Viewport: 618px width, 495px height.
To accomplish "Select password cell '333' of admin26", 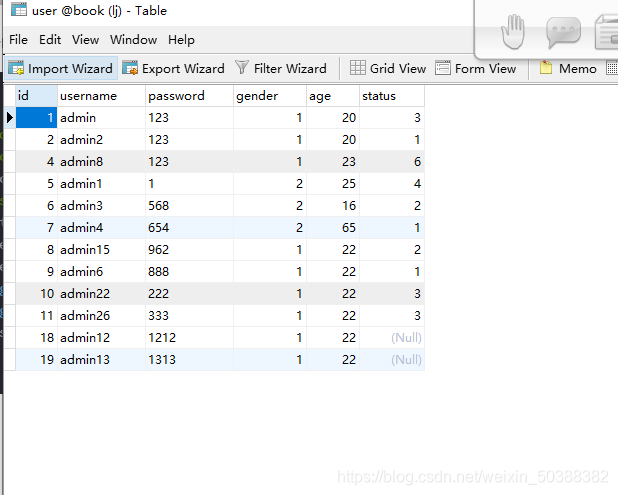I will pos(190,316).
